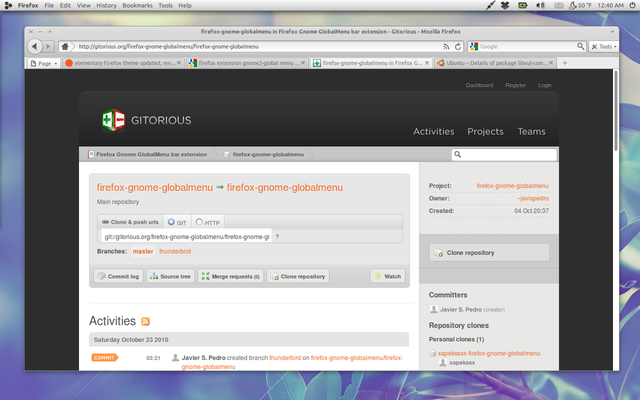Click the clock showing 12:40 AM

click(x=610, y=5)
